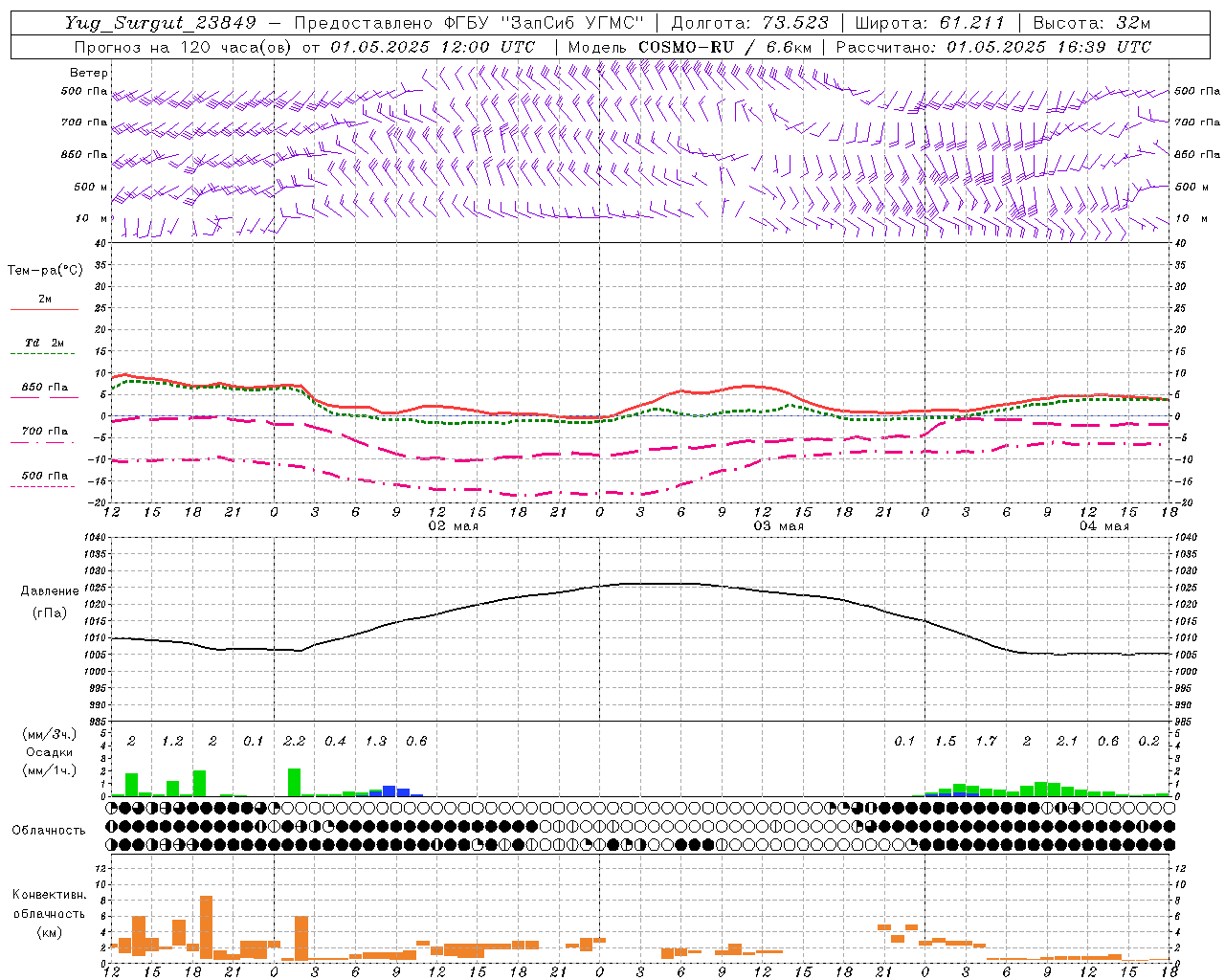Click the station title Yug_Surgut_23849

click(160, 23)
